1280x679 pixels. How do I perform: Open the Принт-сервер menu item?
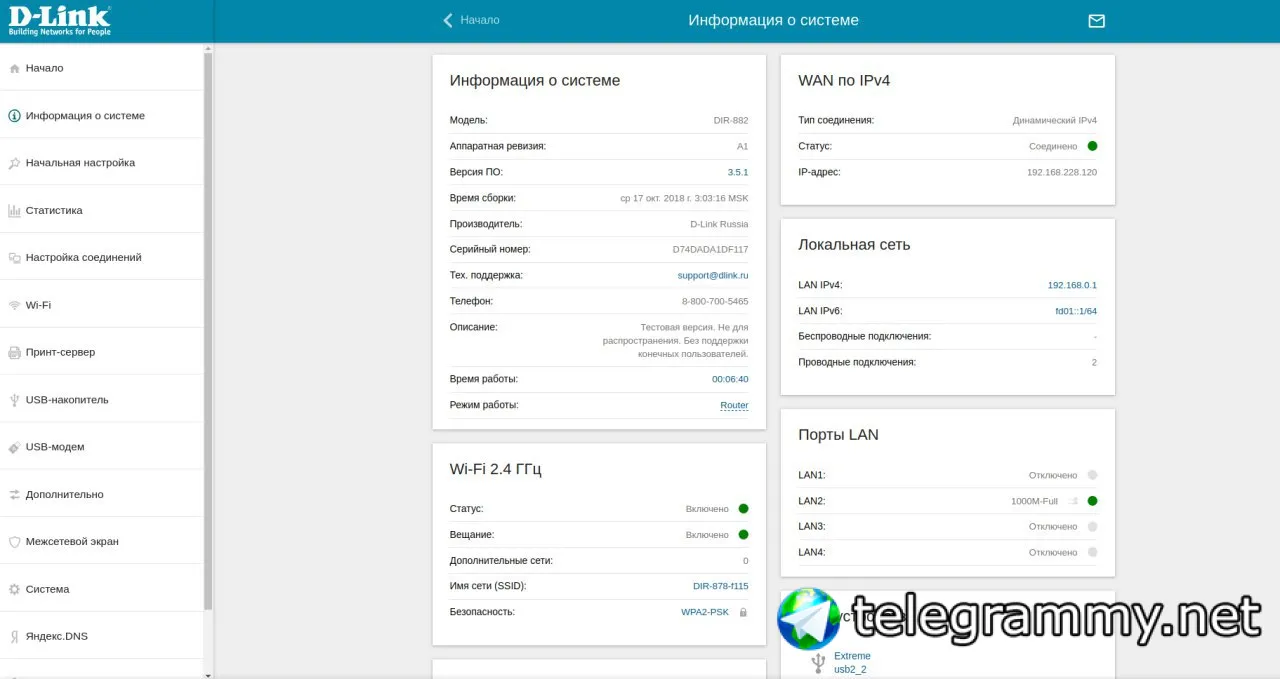point(101,352)
